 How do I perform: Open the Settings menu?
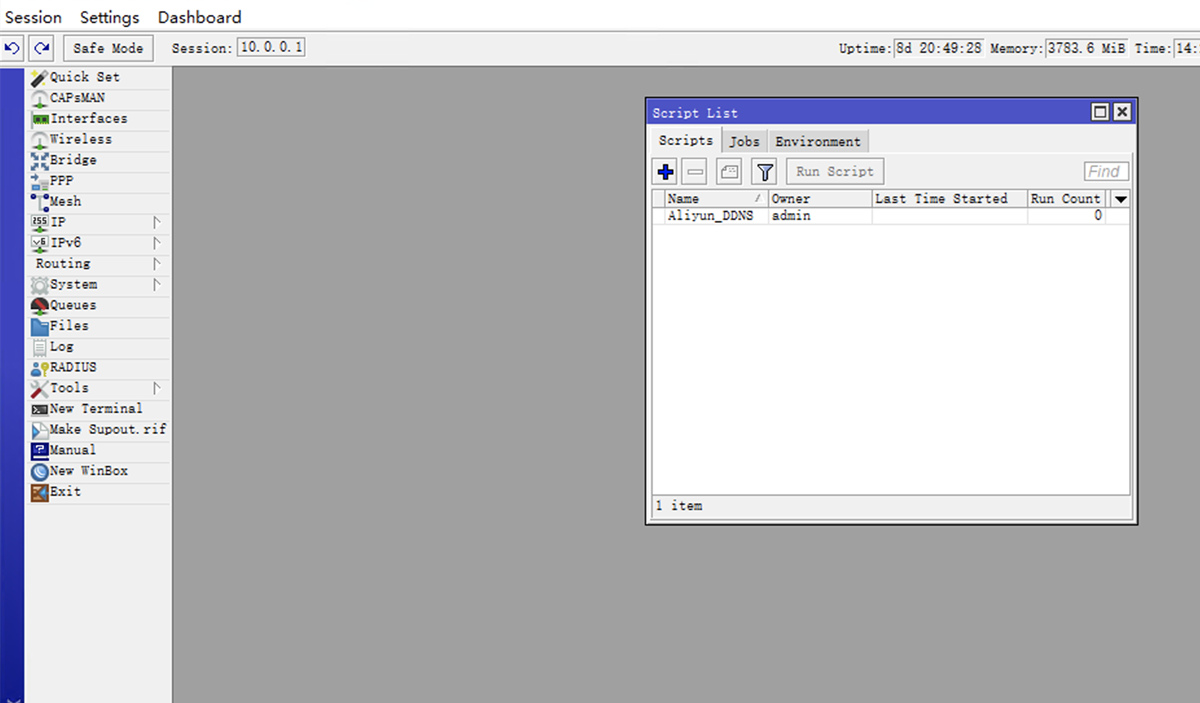[110, 17]
